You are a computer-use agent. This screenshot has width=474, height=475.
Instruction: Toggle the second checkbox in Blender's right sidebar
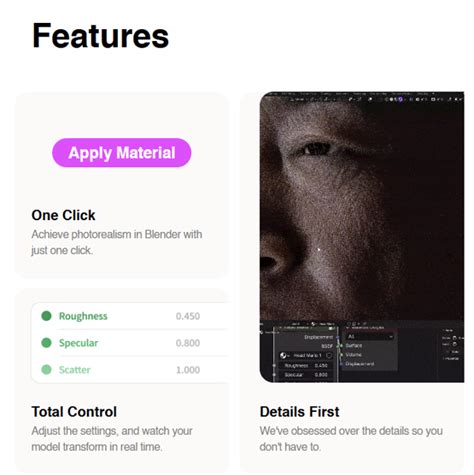454,344
